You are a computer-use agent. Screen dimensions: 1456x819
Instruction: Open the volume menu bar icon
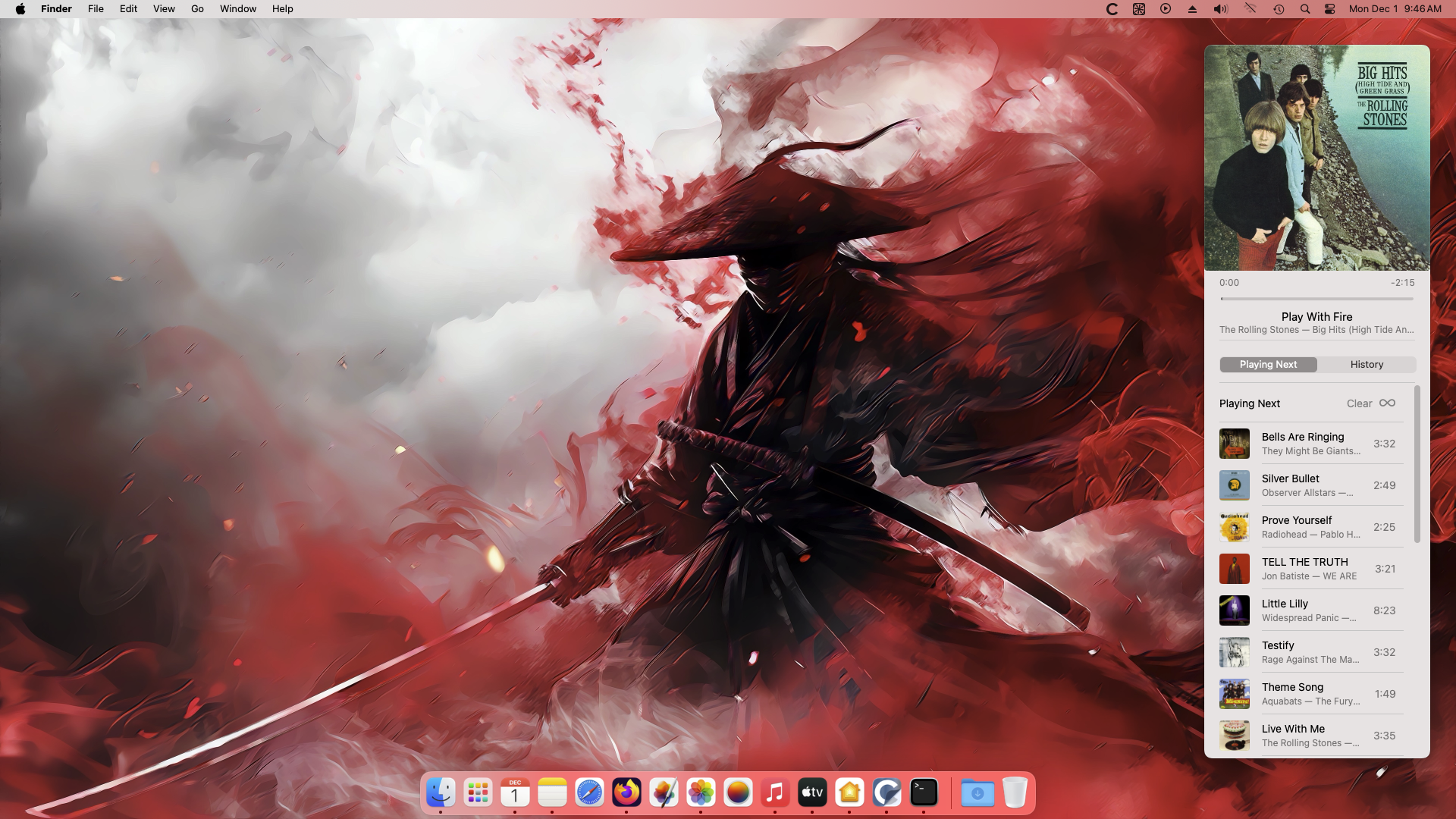[1219, 9]
